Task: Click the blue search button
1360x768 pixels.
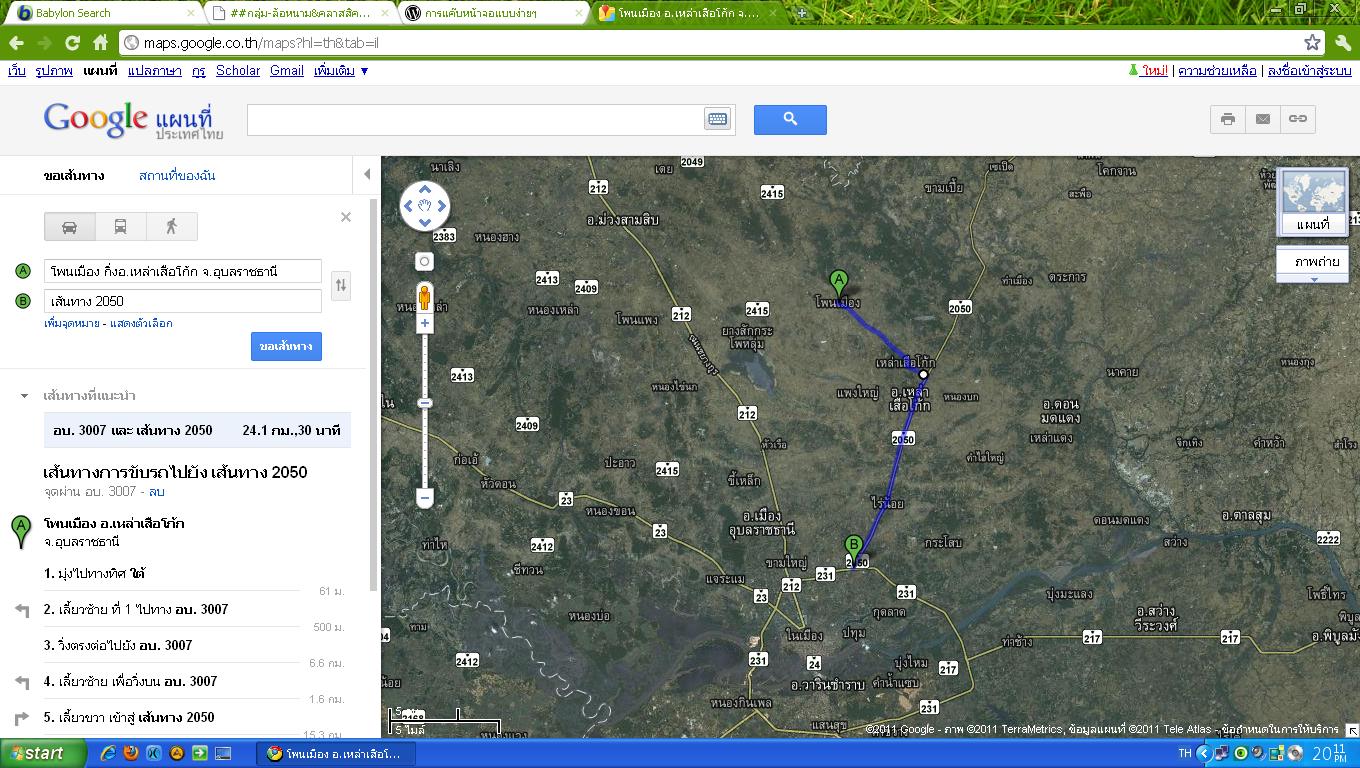Action: [x=790, y=119]
